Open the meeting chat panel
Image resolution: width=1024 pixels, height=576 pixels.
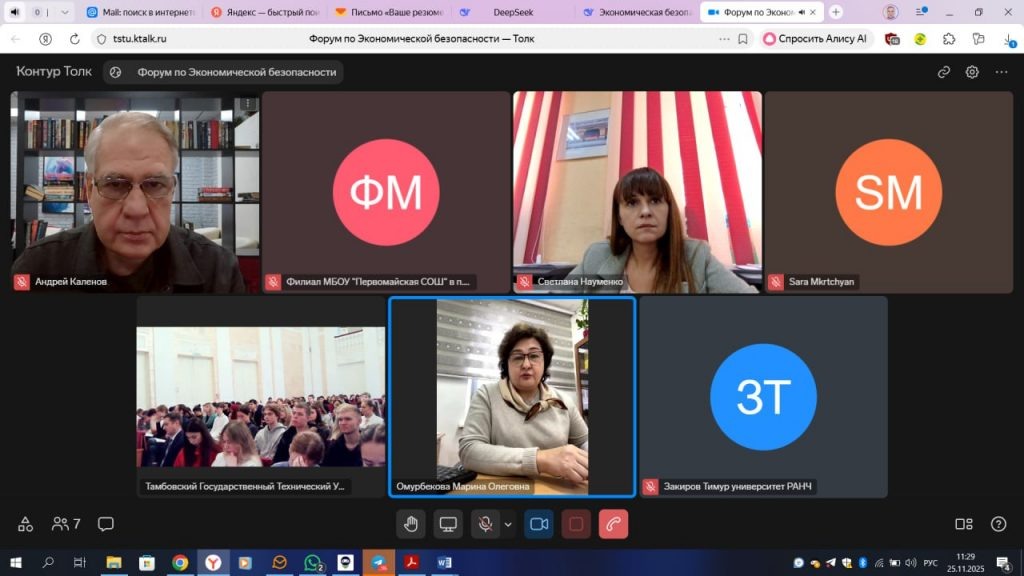point(106,524)
